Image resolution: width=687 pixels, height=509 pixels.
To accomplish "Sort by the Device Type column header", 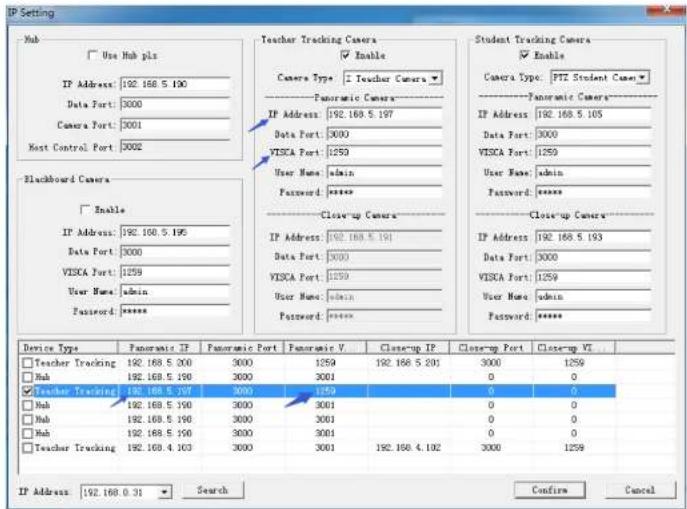I will click(68, 348).
